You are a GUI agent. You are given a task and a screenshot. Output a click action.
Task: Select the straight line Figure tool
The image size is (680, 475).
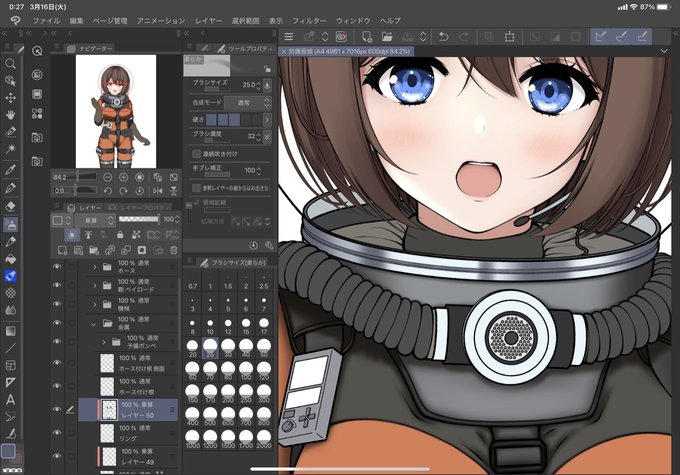10,348
